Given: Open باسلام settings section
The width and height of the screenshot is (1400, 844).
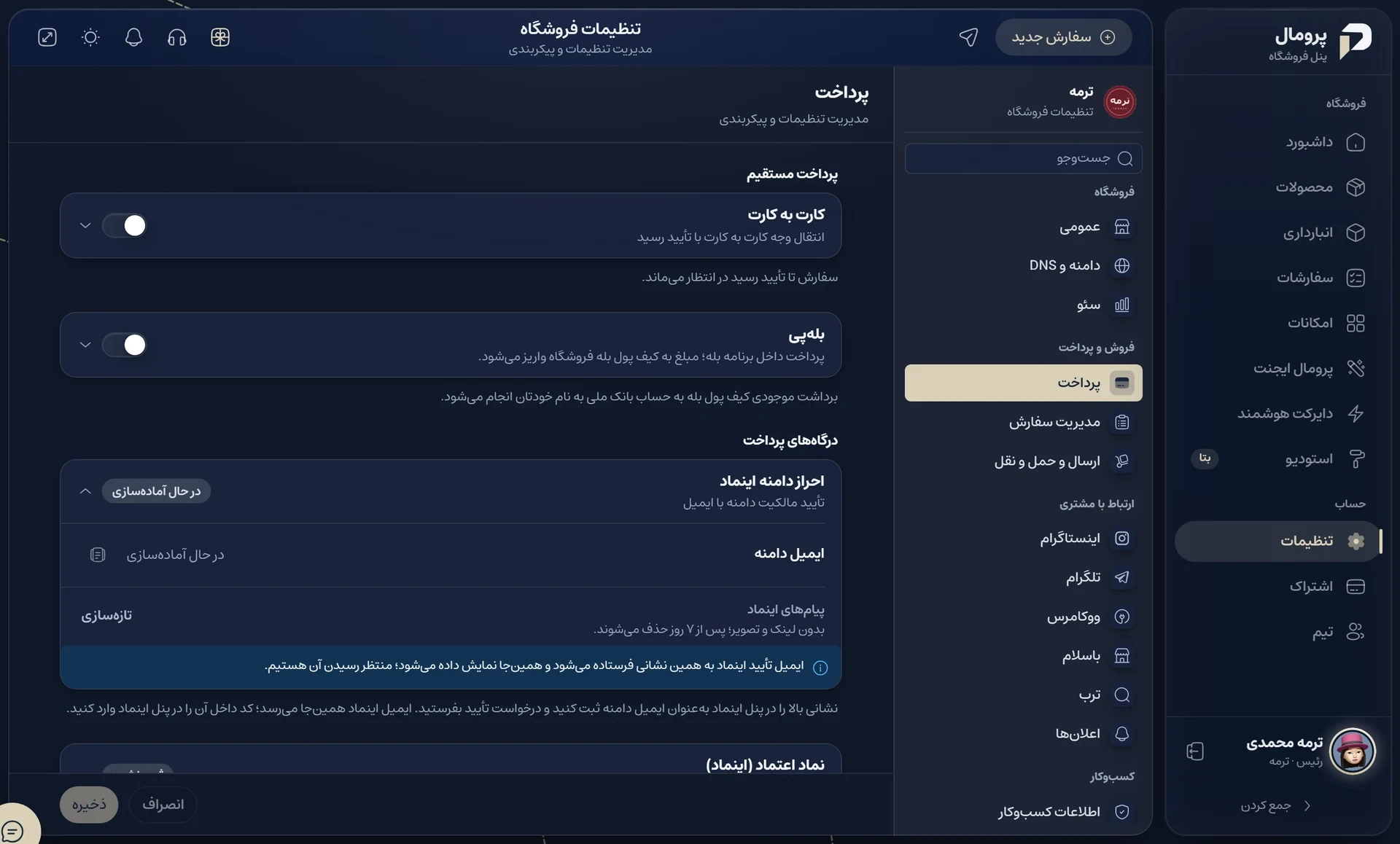Looking at the screenshot, I should [1024, 656].
